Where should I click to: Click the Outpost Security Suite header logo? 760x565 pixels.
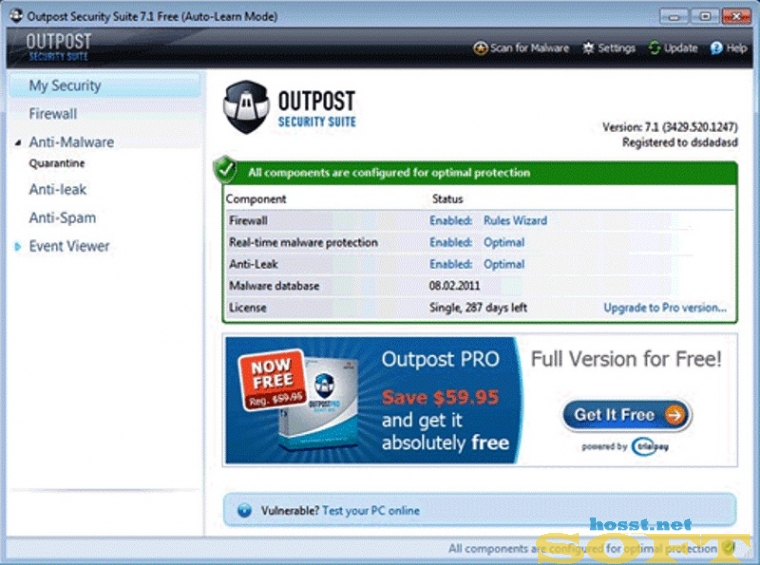click(58, 47)
